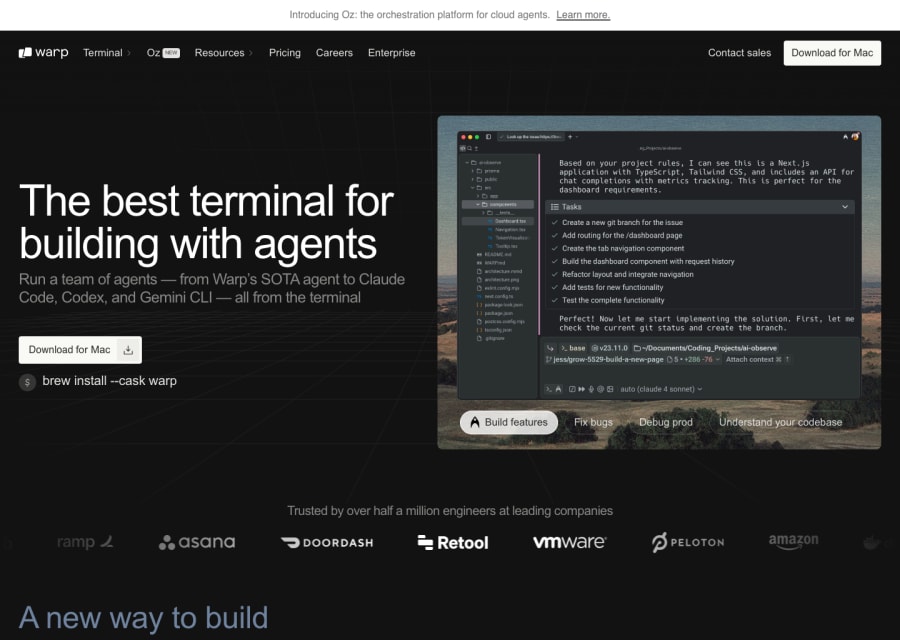Open the user avatar in Warp window

coord(855,137)
